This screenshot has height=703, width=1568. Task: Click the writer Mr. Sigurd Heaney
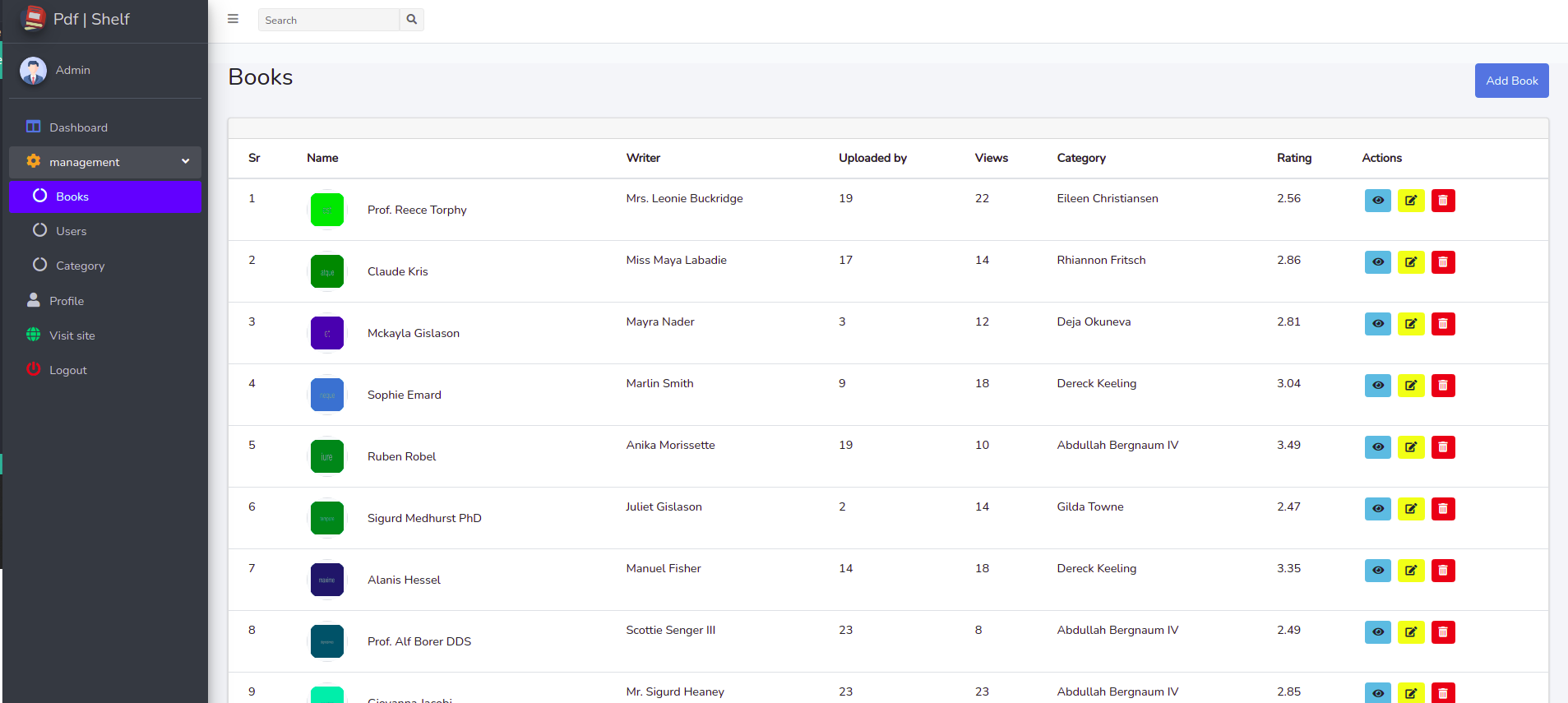tap(675, 691)
